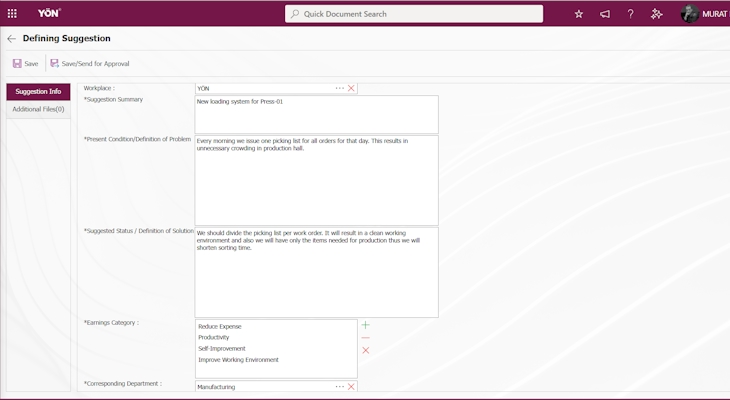
Task: Add an Earnings Category with plus
Action: 365,325
